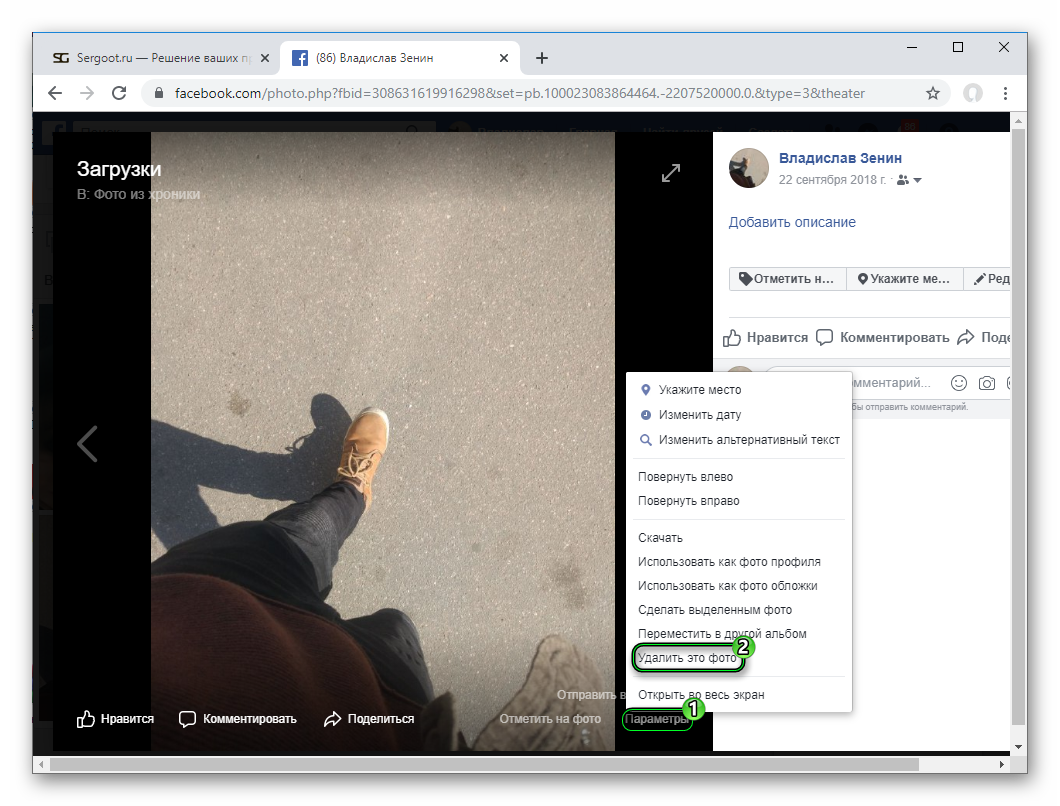The height and width of the screenshot is (806, 1060).
Task: Switch to the Sergoot.ru tab
Action: 157,58
